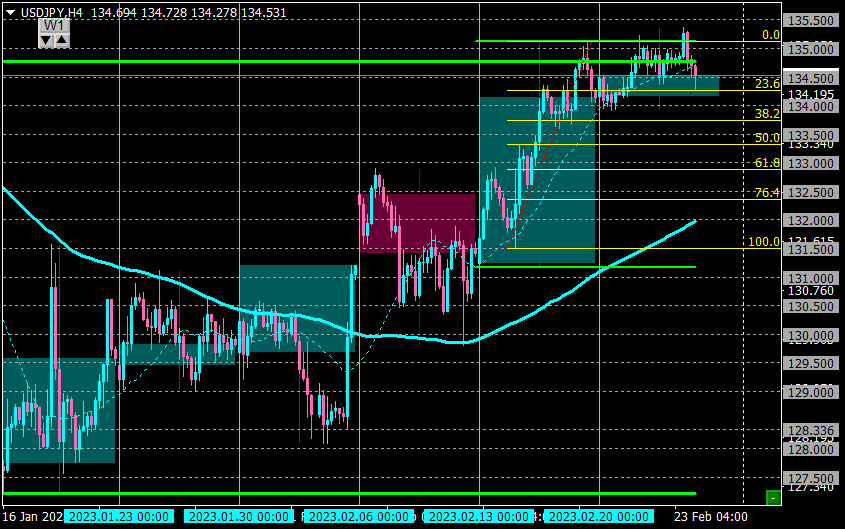Click the Fibonacci 76.4 level label
Viewport: 845px width, 529px height.
(x=767, y=193)
